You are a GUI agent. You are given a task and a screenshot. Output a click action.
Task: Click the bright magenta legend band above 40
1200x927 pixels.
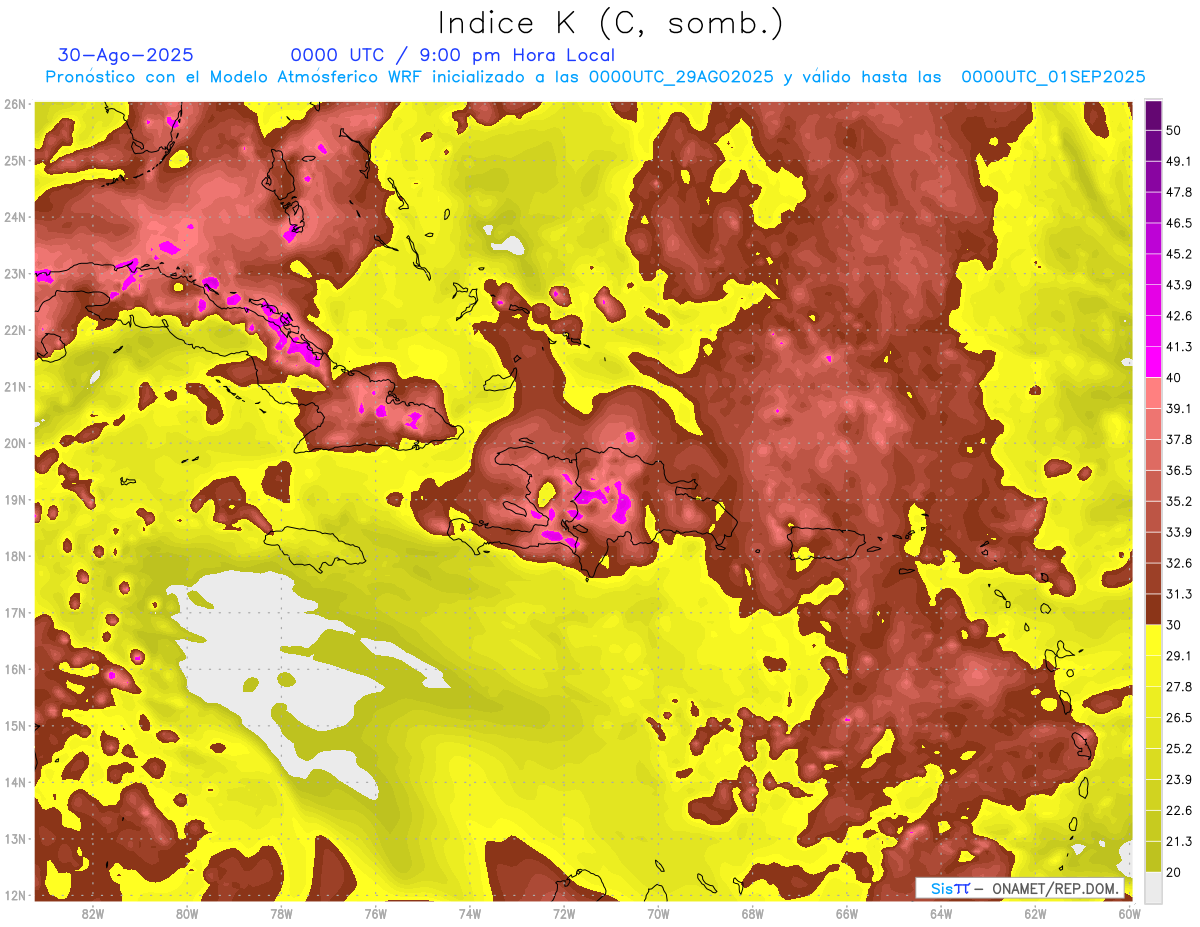1153,362
